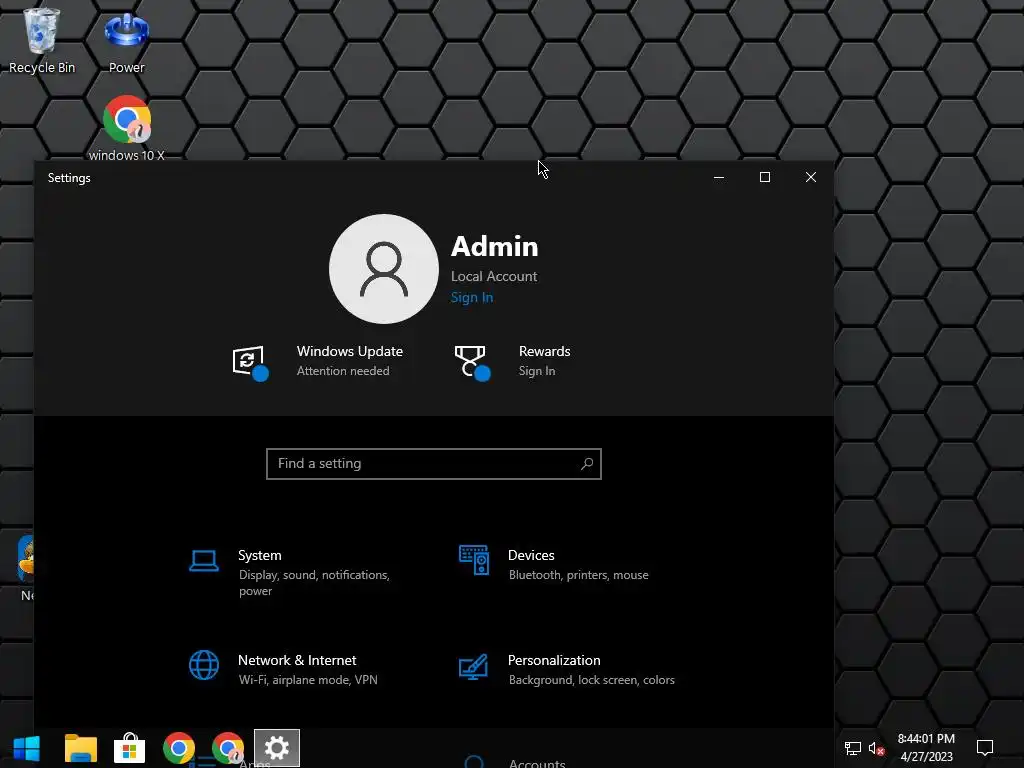Viewport: 1024px width, 768px height.
Task: Open Windows Update status icon
Action: (x=250, y=362)
